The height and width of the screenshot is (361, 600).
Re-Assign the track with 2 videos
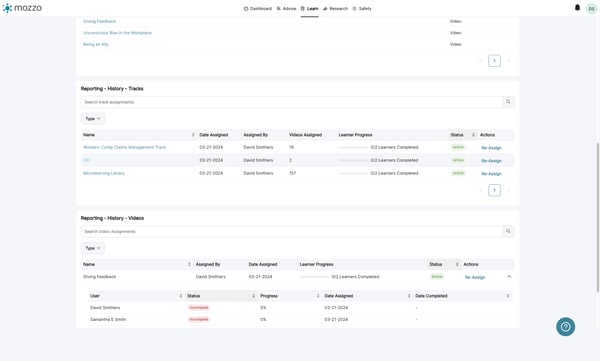491,161
